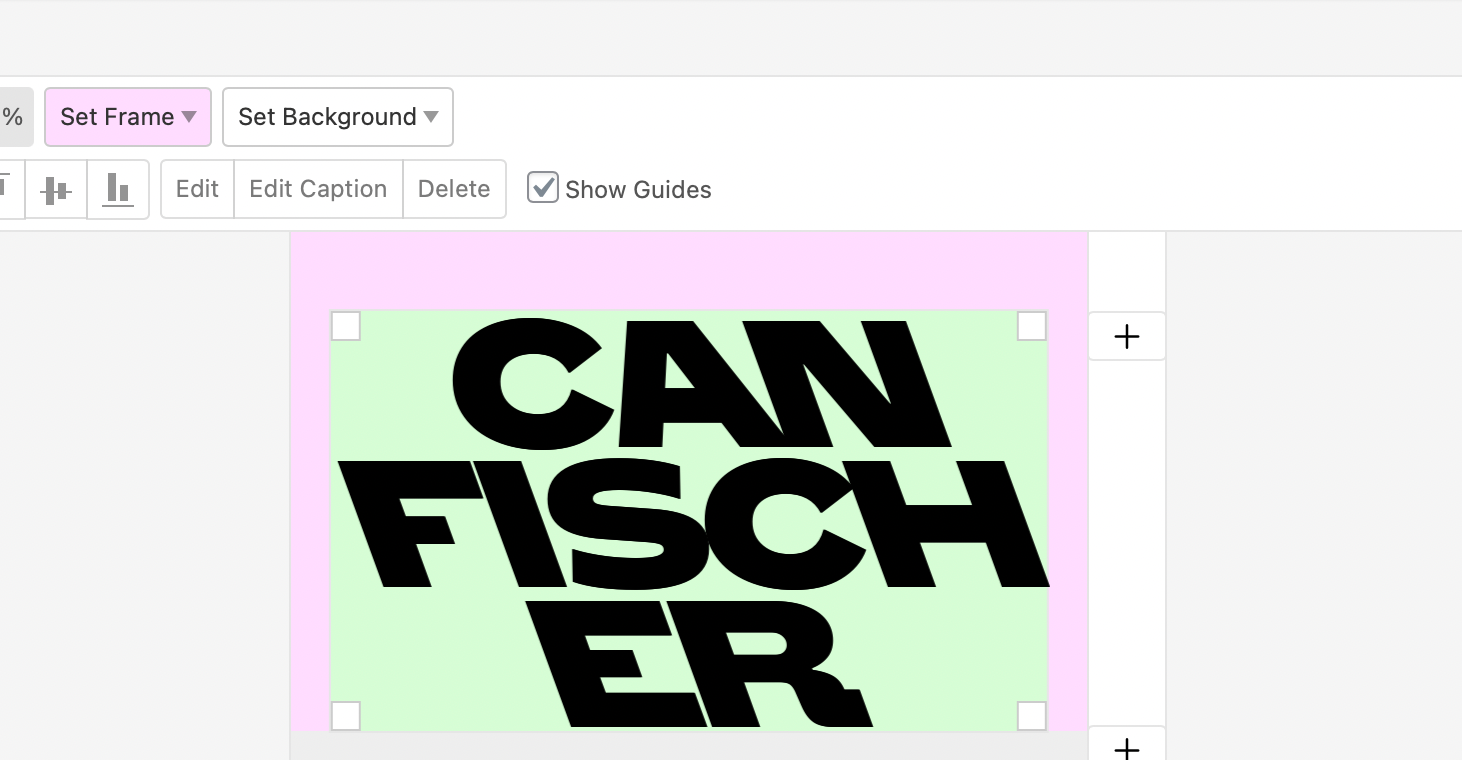This screenshot has height=760, width=1462.
Task: Delete the selected image
Action: tap(454, 189)
